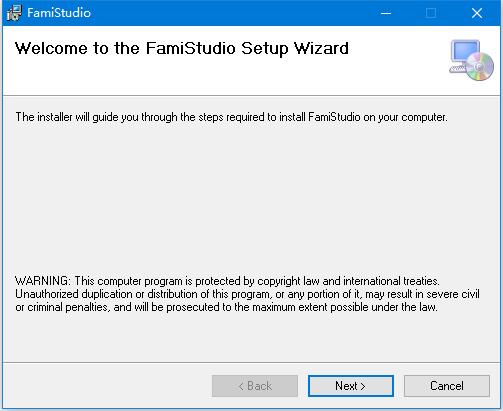Screen dimensions: 503x411
Task: Proceed with the Next > button
Action: 351,386
